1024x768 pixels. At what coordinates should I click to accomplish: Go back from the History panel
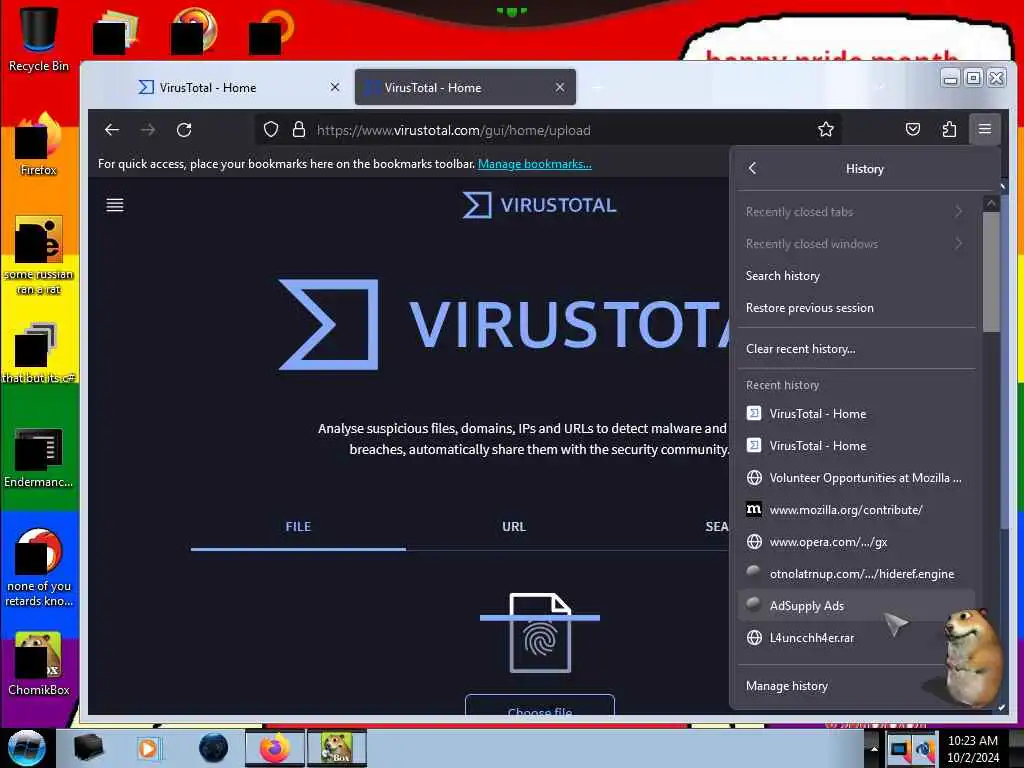pos(752,168)
